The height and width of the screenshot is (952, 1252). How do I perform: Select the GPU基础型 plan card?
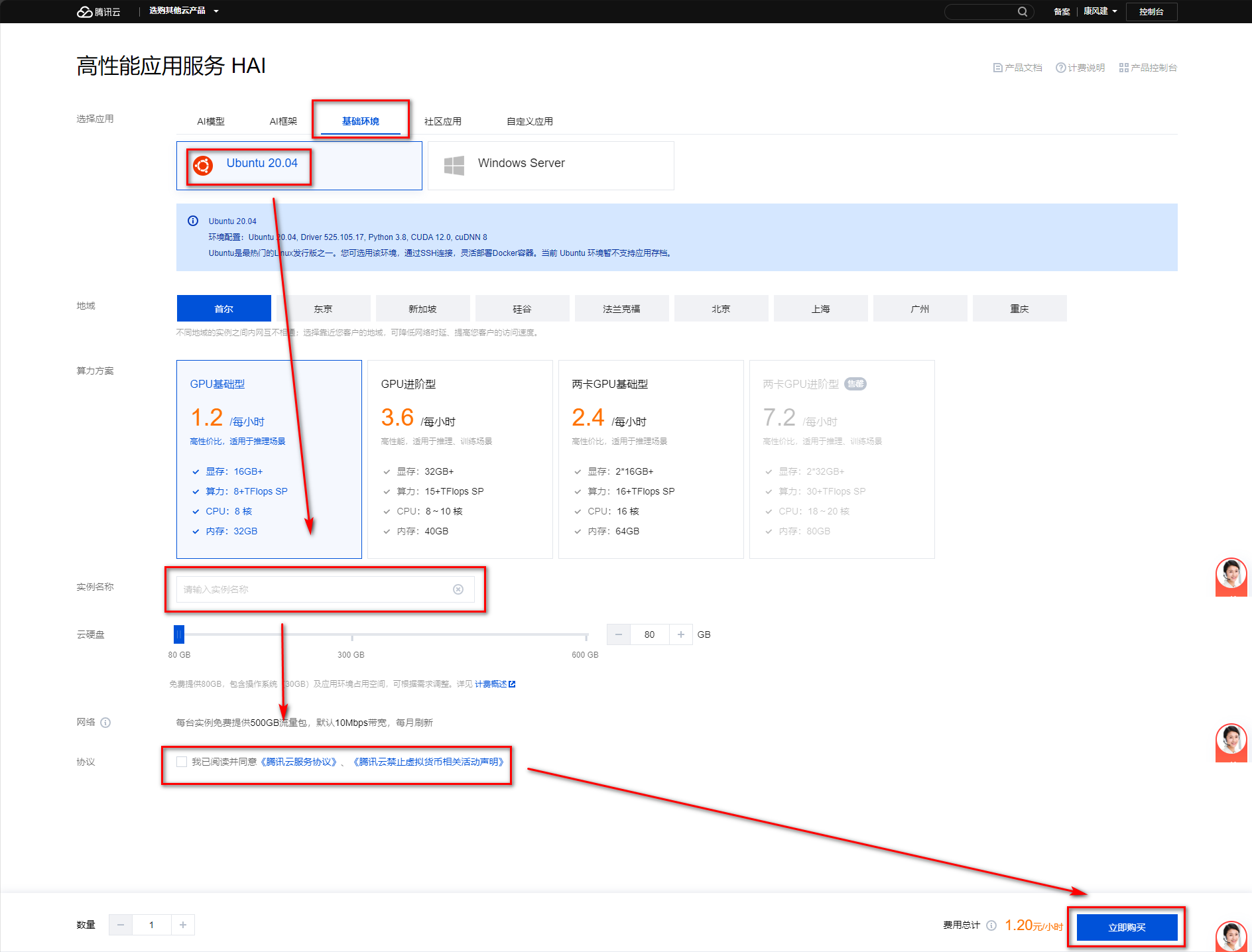click(269, 459)
